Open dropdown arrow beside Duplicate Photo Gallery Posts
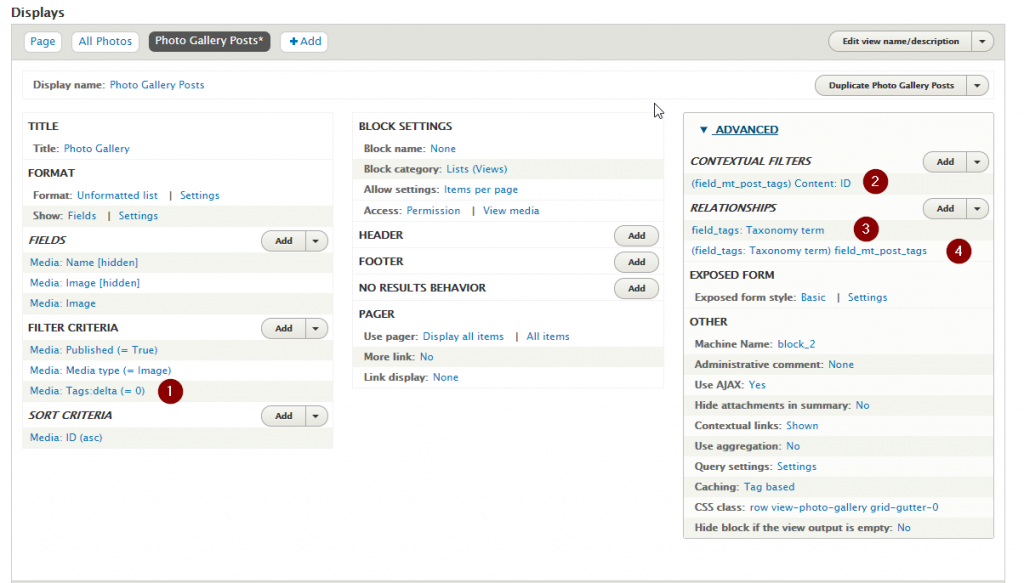The width and height of the screenshot is (1024, 583). [x=978, y=86]
